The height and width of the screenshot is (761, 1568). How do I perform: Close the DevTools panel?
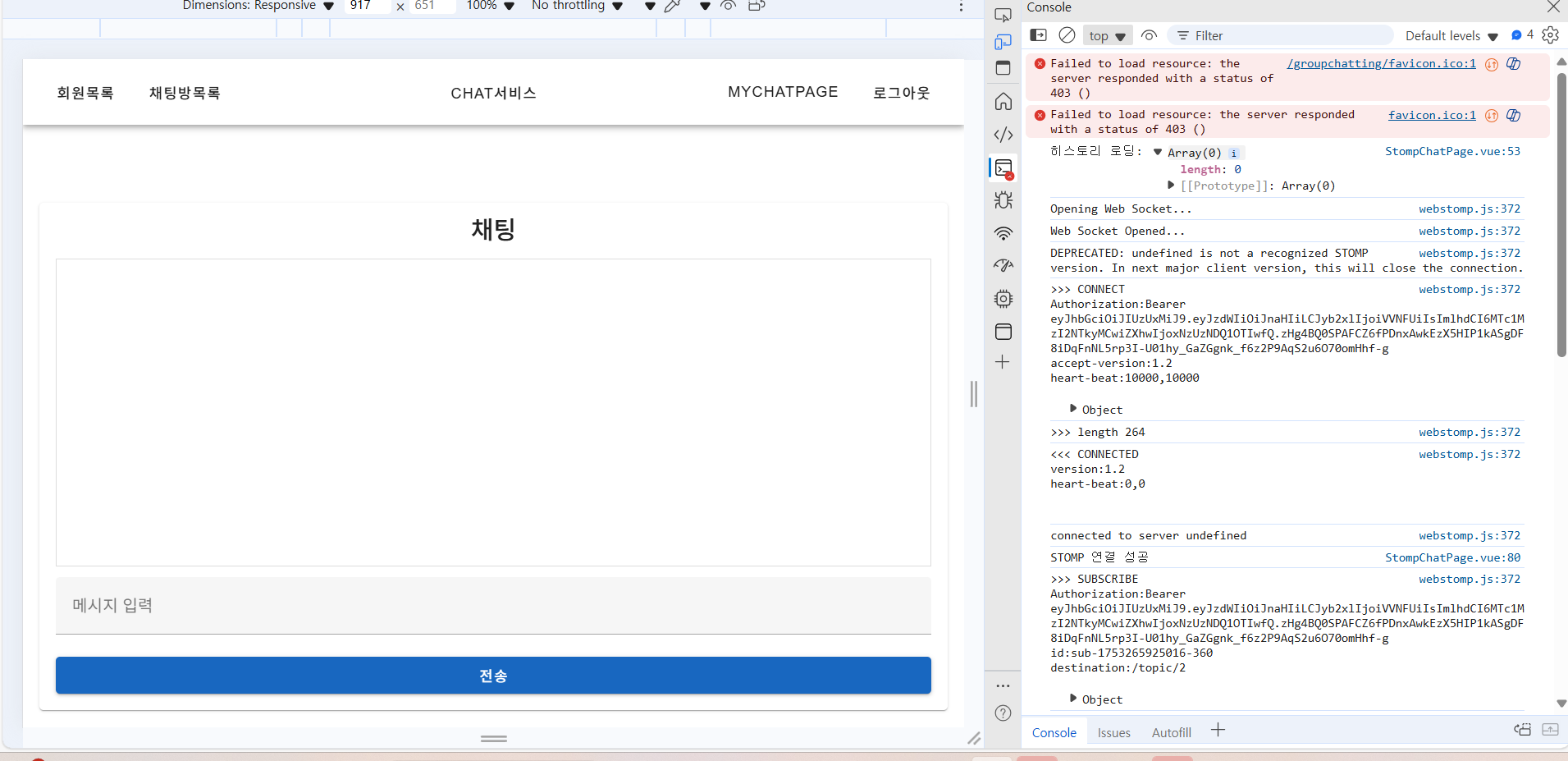click(1553, 7)
